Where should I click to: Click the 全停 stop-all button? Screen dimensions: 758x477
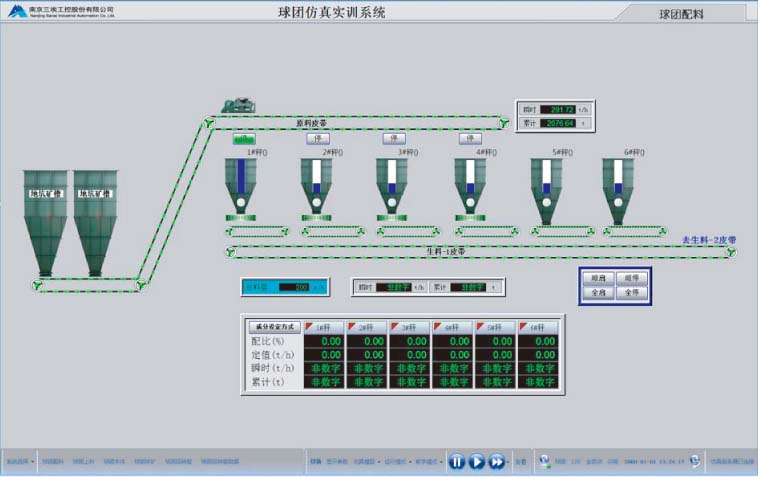tap(630, 293)
